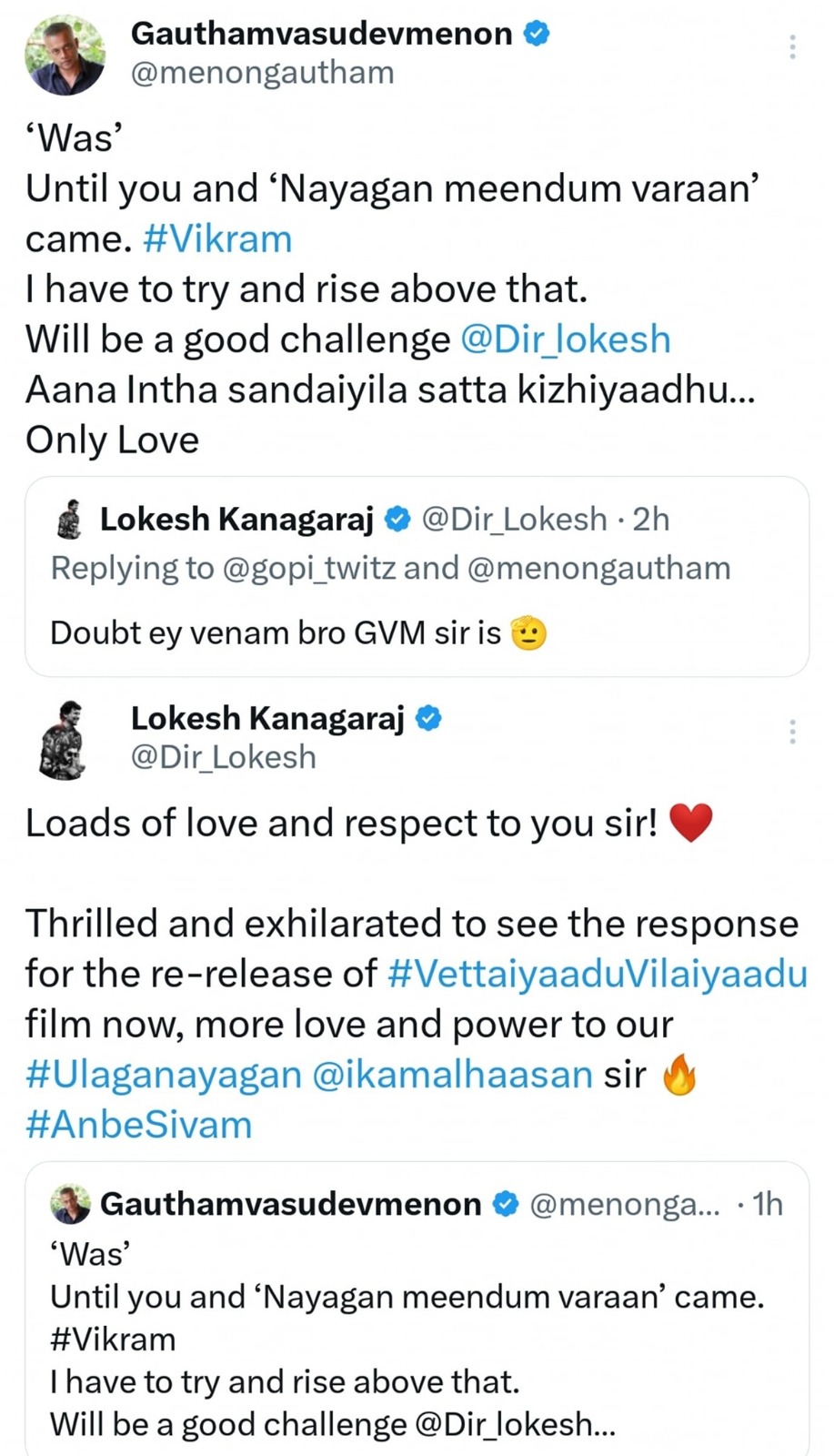This screenshot has height=1456, width=834.
Task: Click verified badge beside Lokesh Kanagaraj's main name
Action: [428, 718]
